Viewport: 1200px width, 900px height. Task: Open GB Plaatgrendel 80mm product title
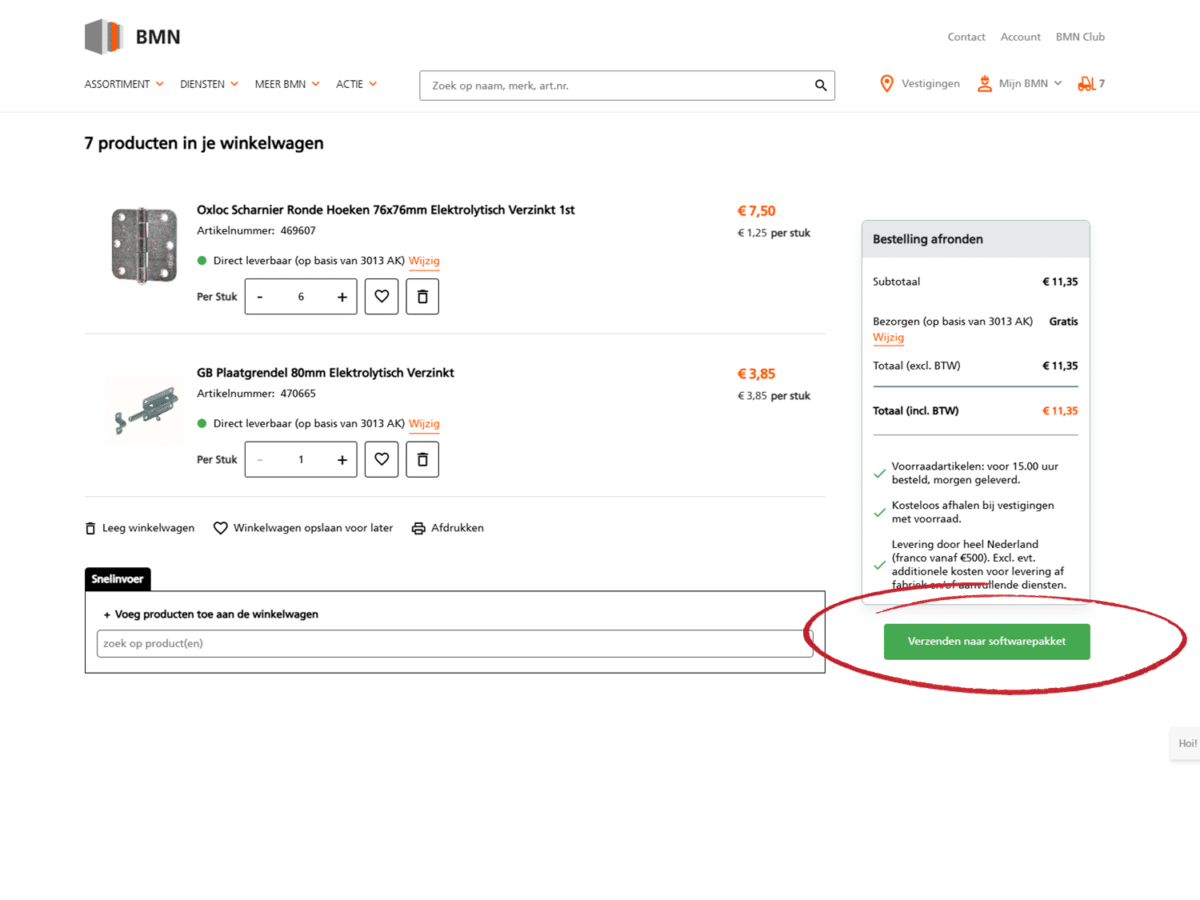pyautogui.click(x=326, y=373)
